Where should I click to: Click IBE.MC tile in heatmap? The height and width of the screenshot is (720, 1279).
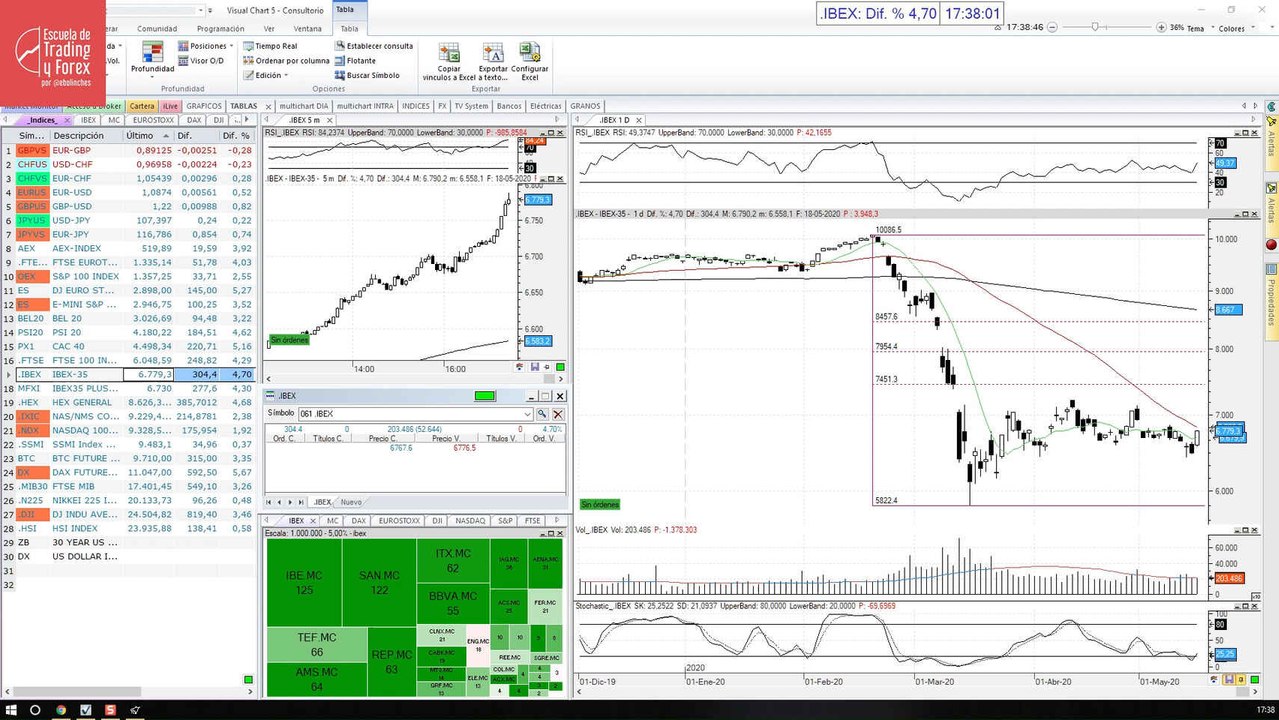point(304,583)
